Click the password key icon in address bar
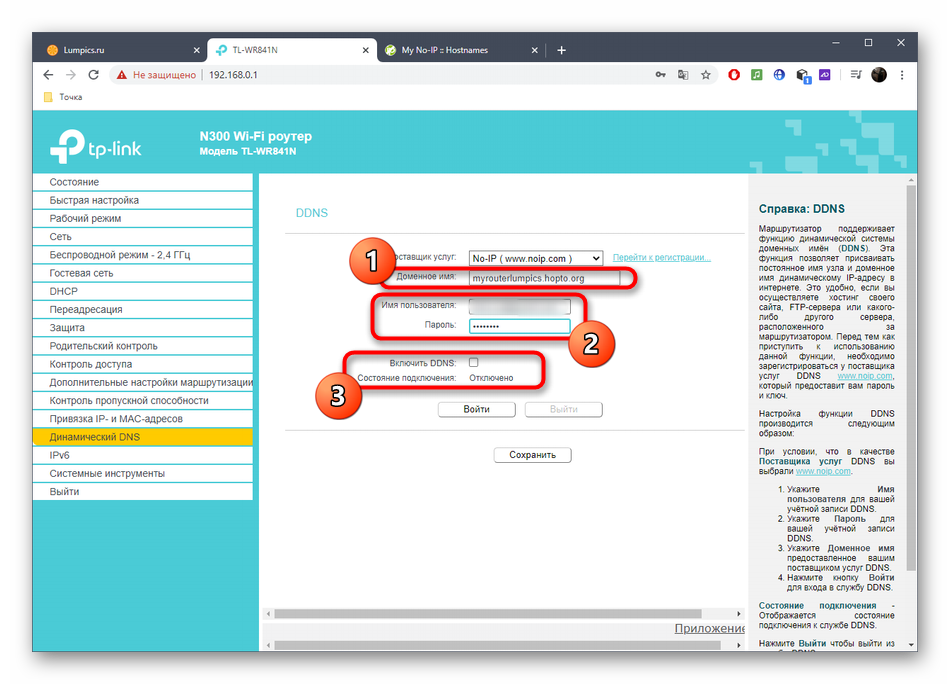 tap(660, 75)
